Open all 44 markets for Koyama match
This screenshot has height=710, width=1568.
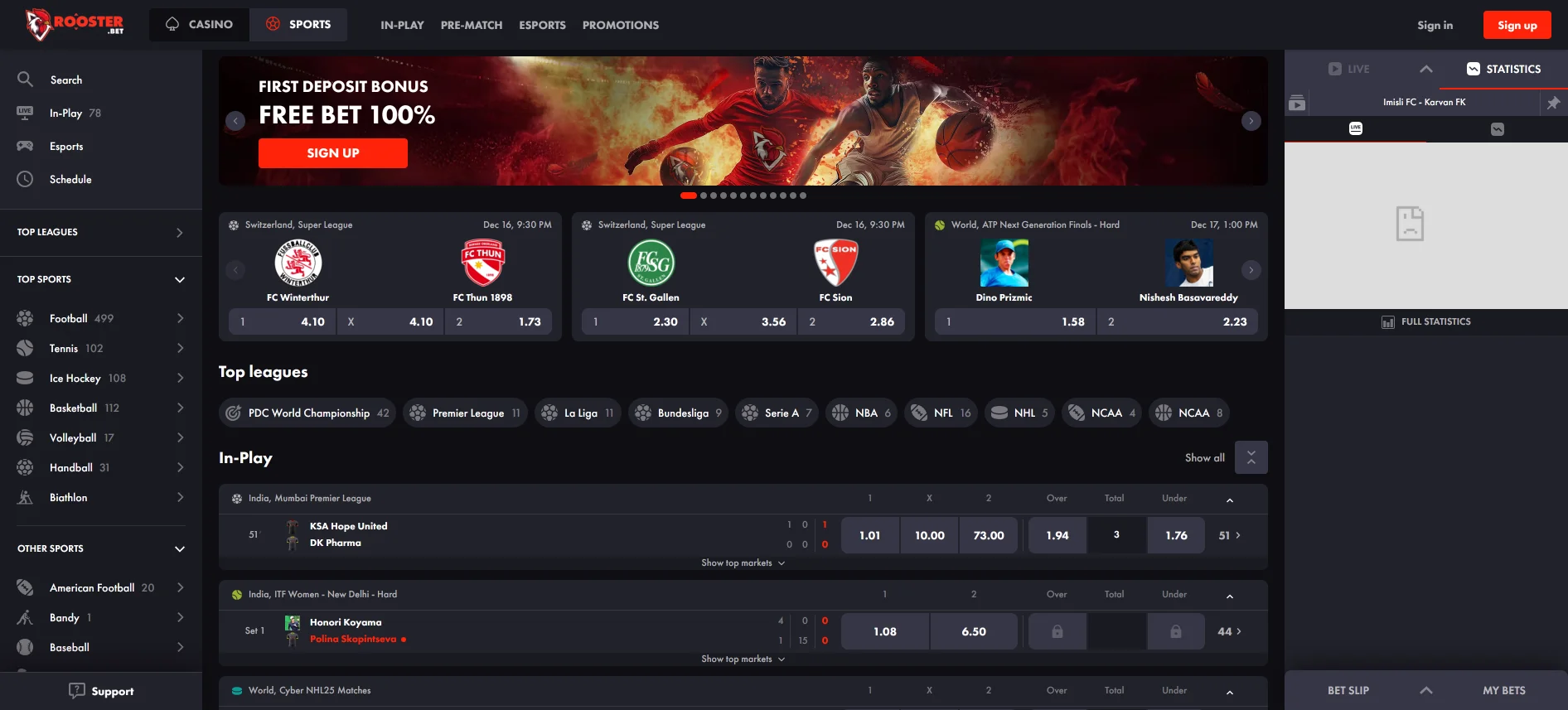pyautogui.click(x=1229, y=631)
